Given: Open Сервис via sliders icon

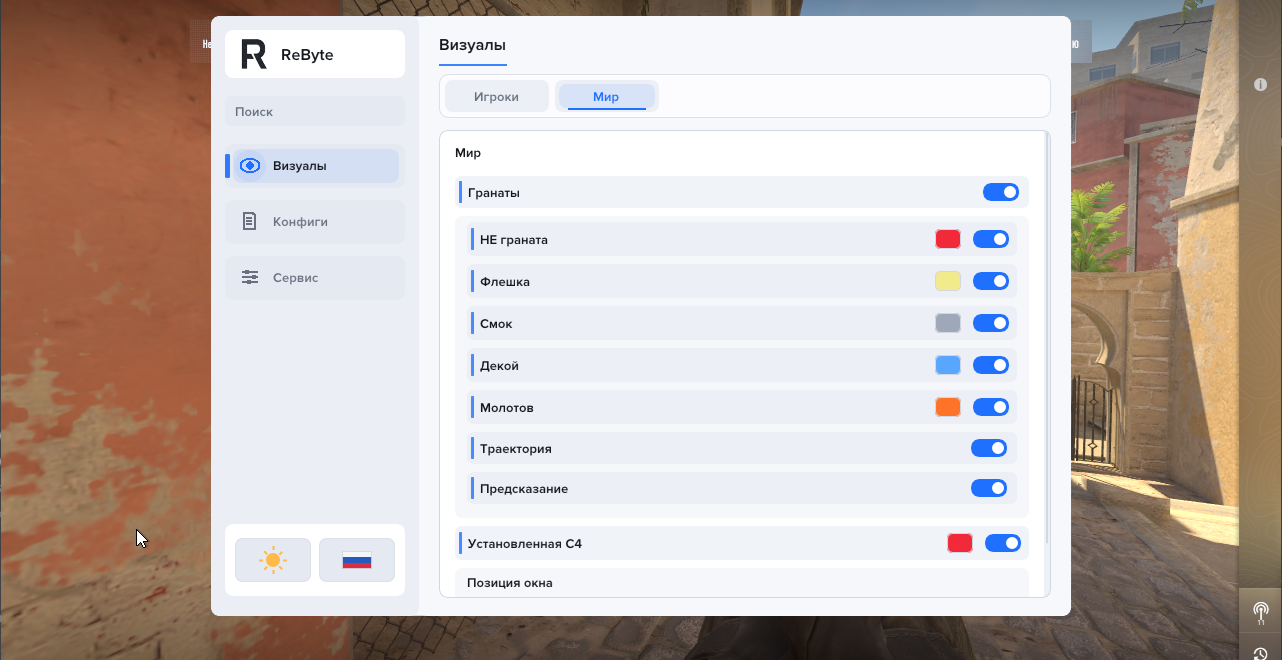Looking at the screenshot, I should [250, 278].
